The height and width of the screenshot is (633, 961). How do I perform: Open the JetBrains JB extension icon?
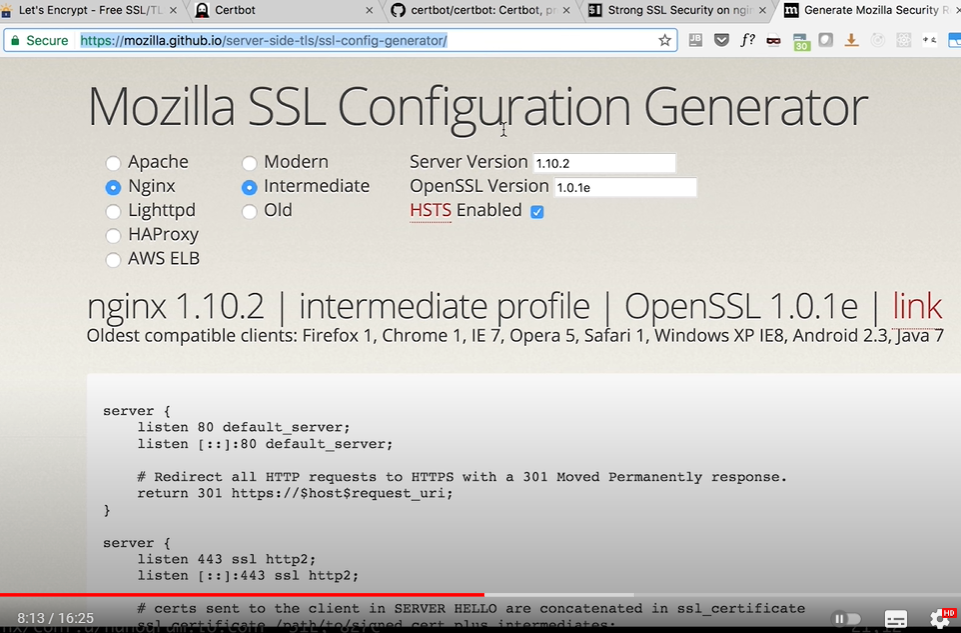(695, 40)
